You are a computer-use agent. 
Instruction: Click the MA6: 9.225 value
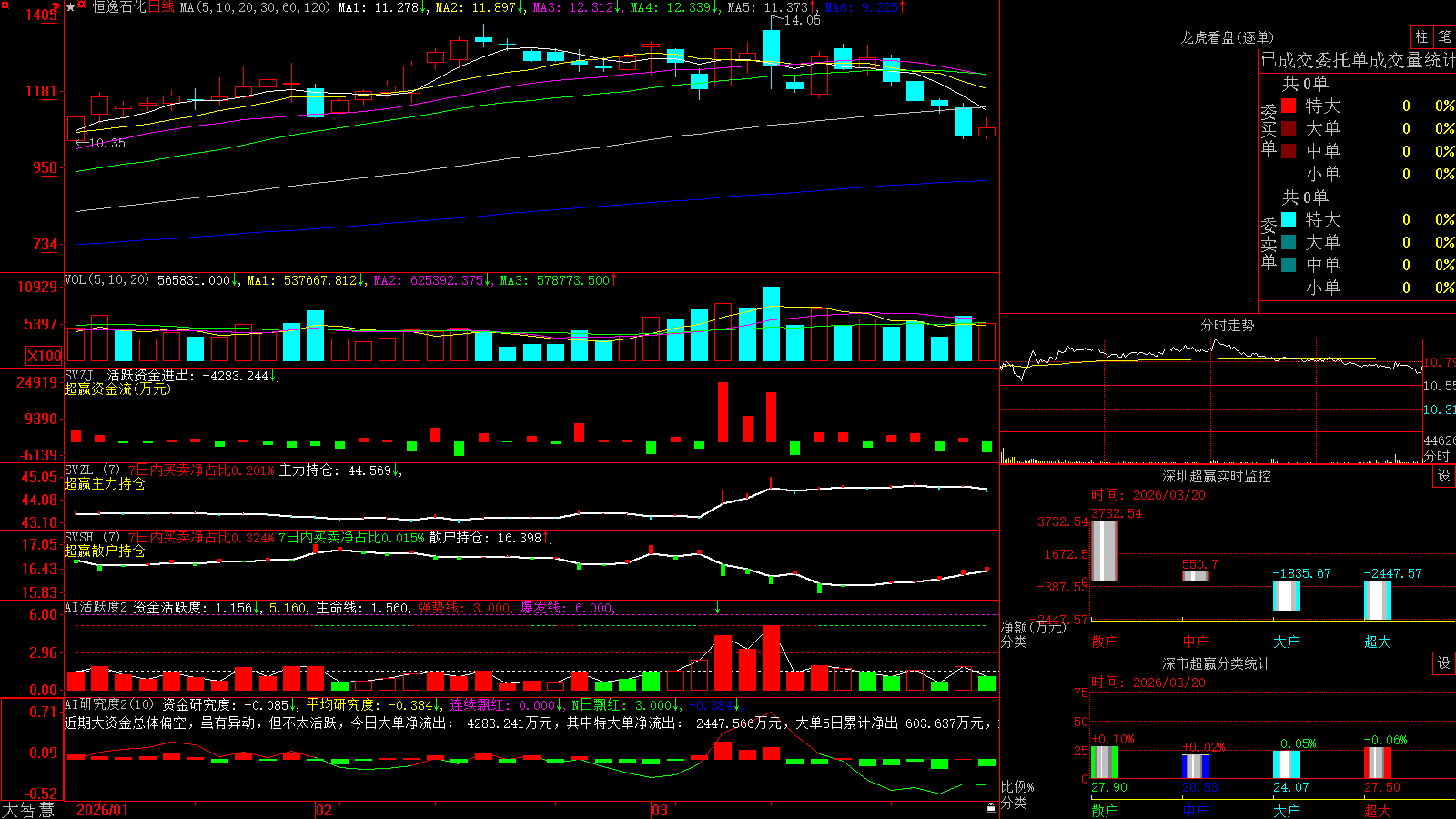[x=862, y=7]
